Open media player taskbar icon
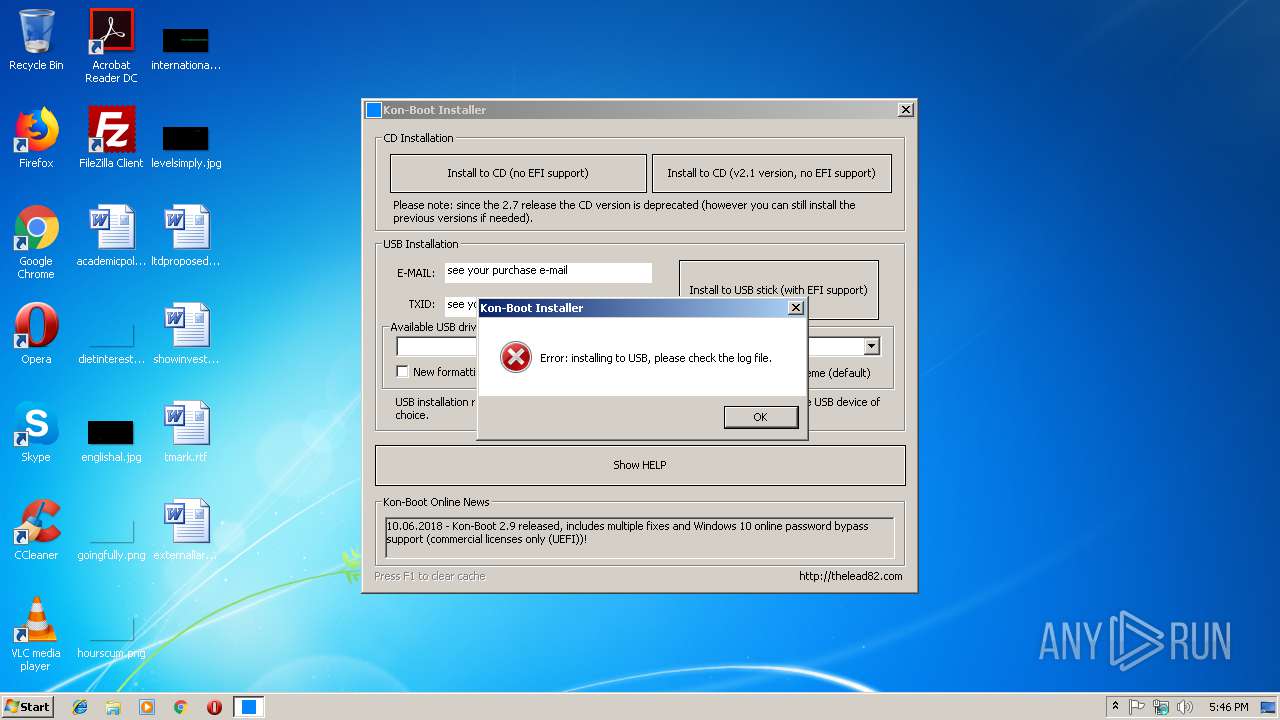 [x=147, y=707]
